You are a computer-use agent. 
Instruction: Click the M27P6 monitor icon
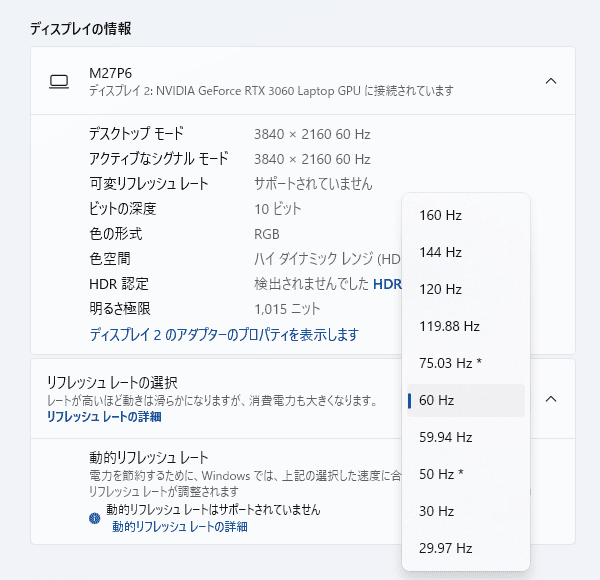(x=58, y=81)
